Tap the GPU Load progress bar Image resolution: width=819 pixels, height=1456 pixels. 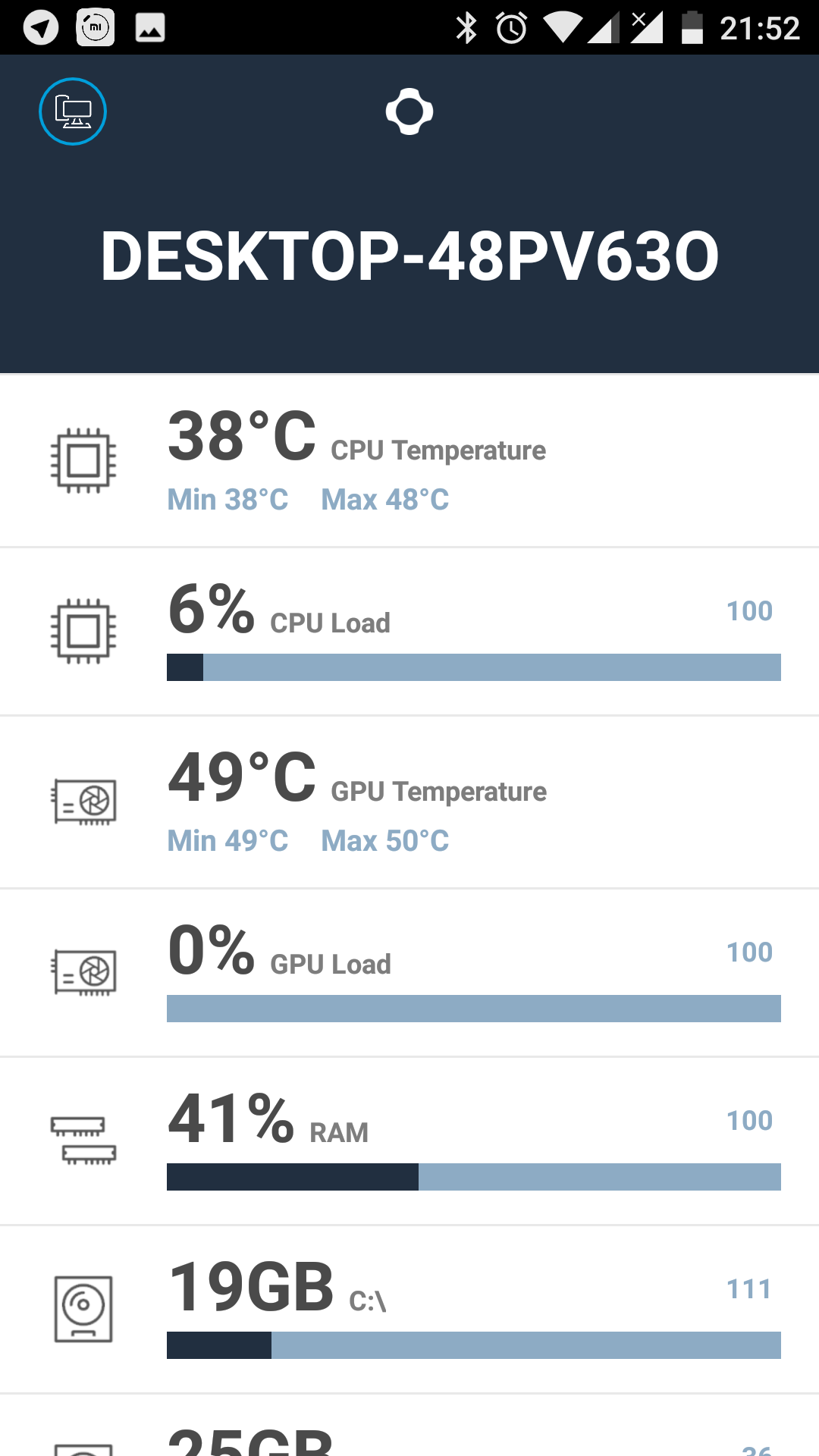(x=473, y=1009)
